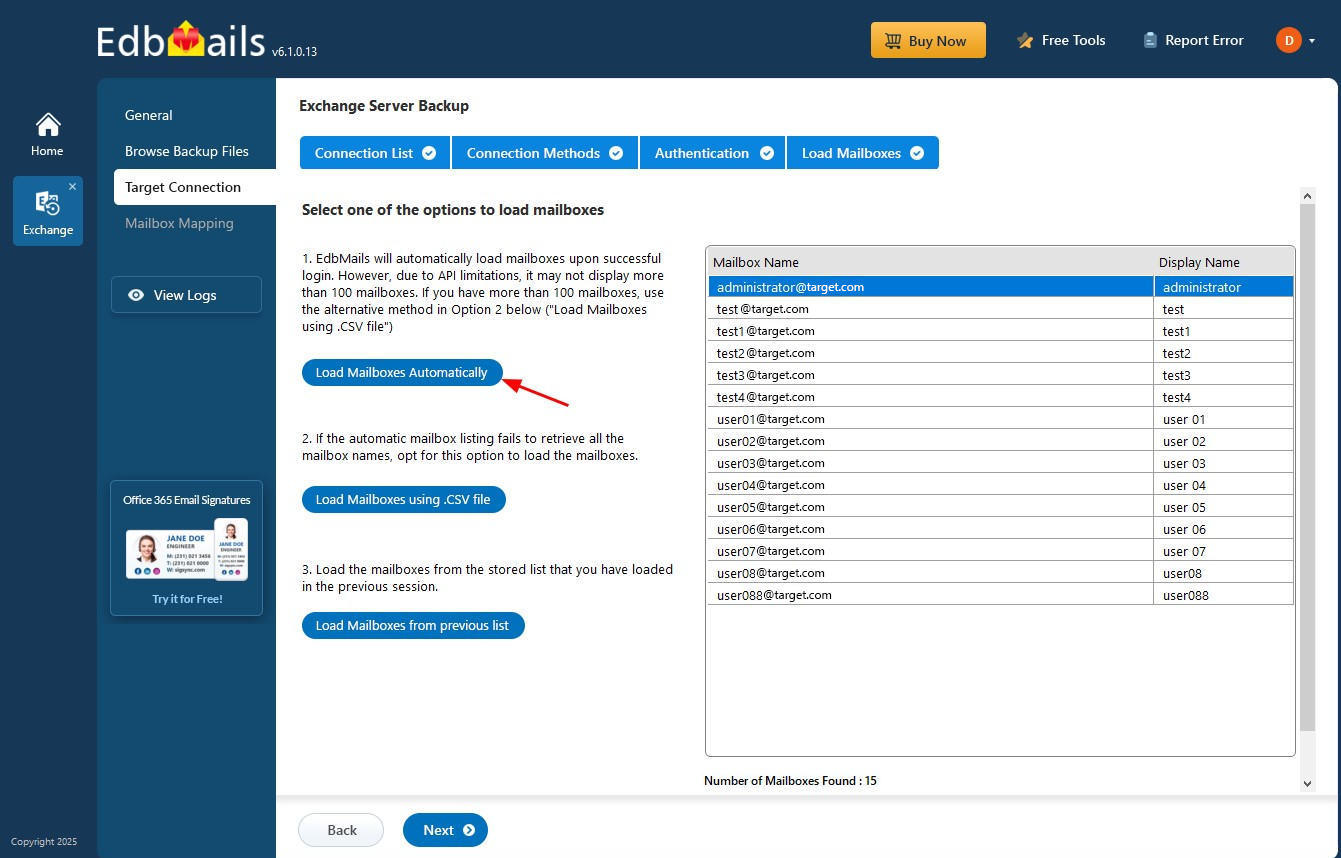Select user088@target.com mailbox

tap(1001, 595)
